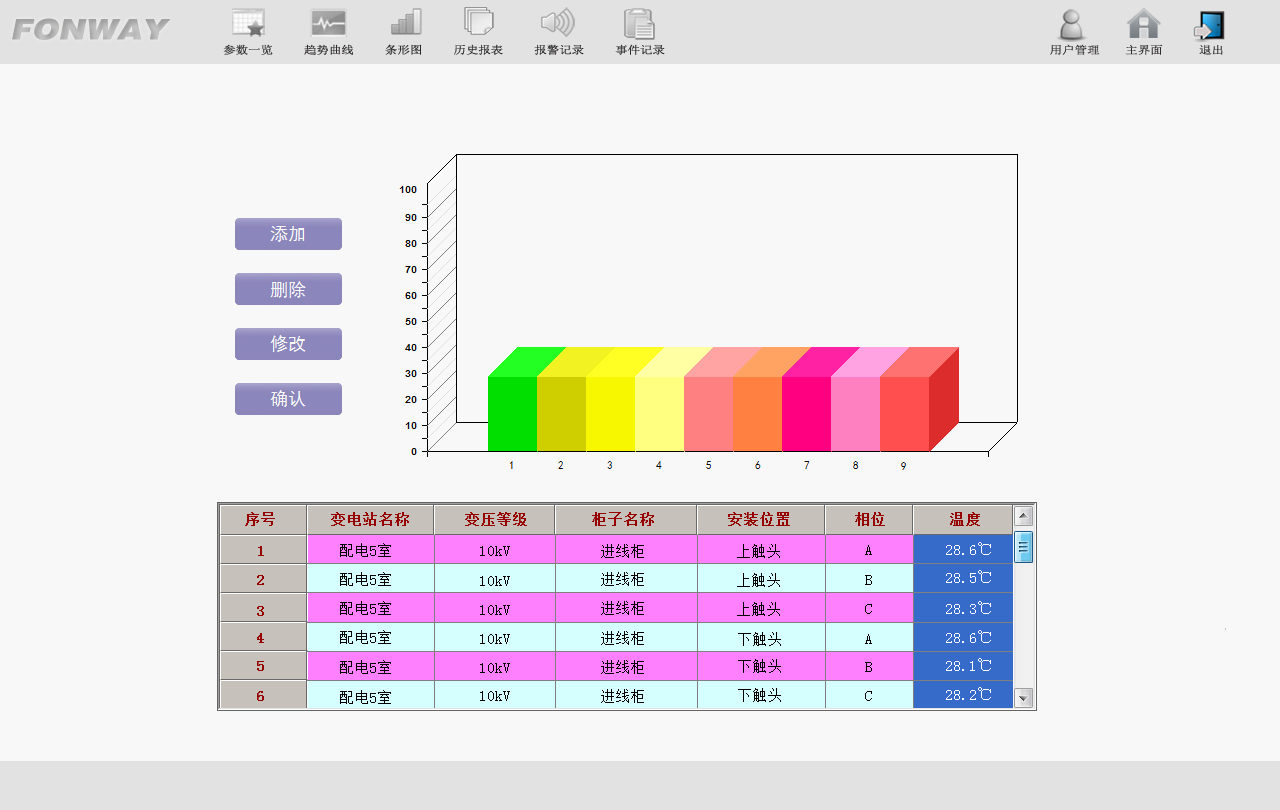The width and height of the screenshot is (1280, 810).
Task: Select row number 5 header cell
Action: point(263,666)
